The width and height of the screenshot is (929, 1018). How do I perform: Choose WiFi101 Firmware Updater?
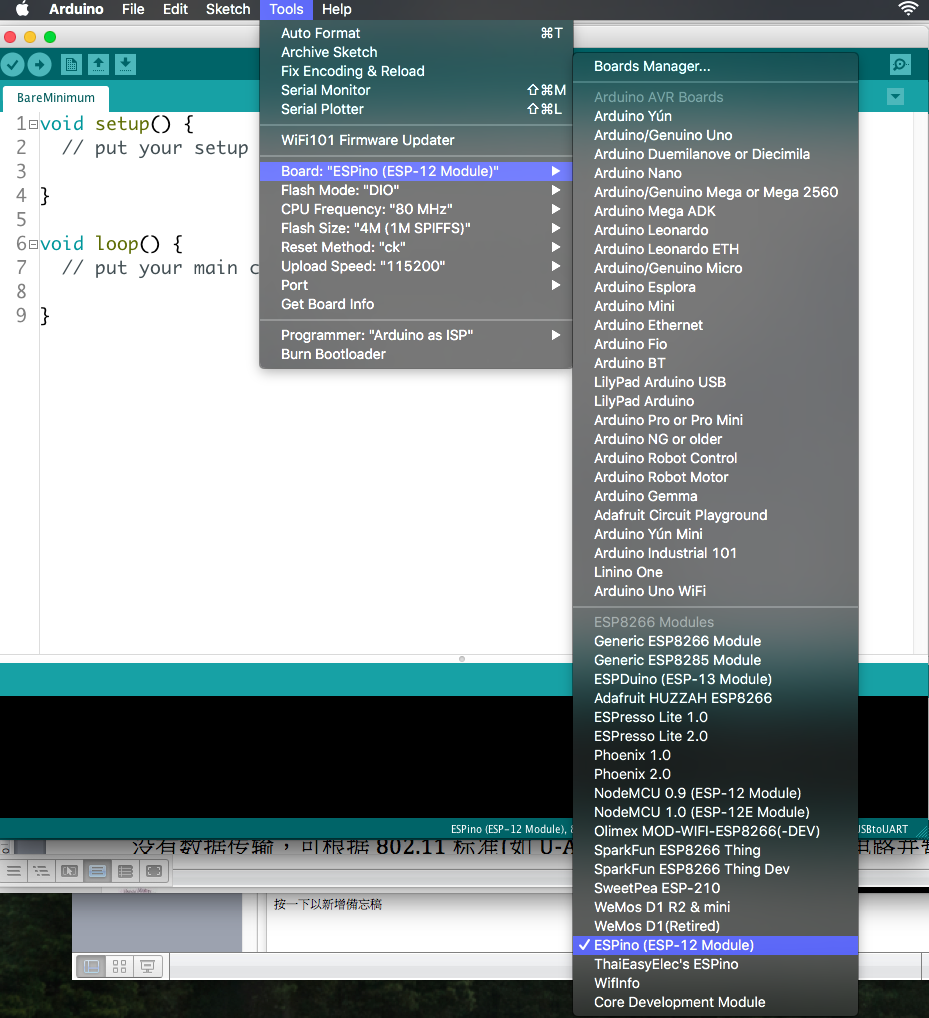pos(415,140)
